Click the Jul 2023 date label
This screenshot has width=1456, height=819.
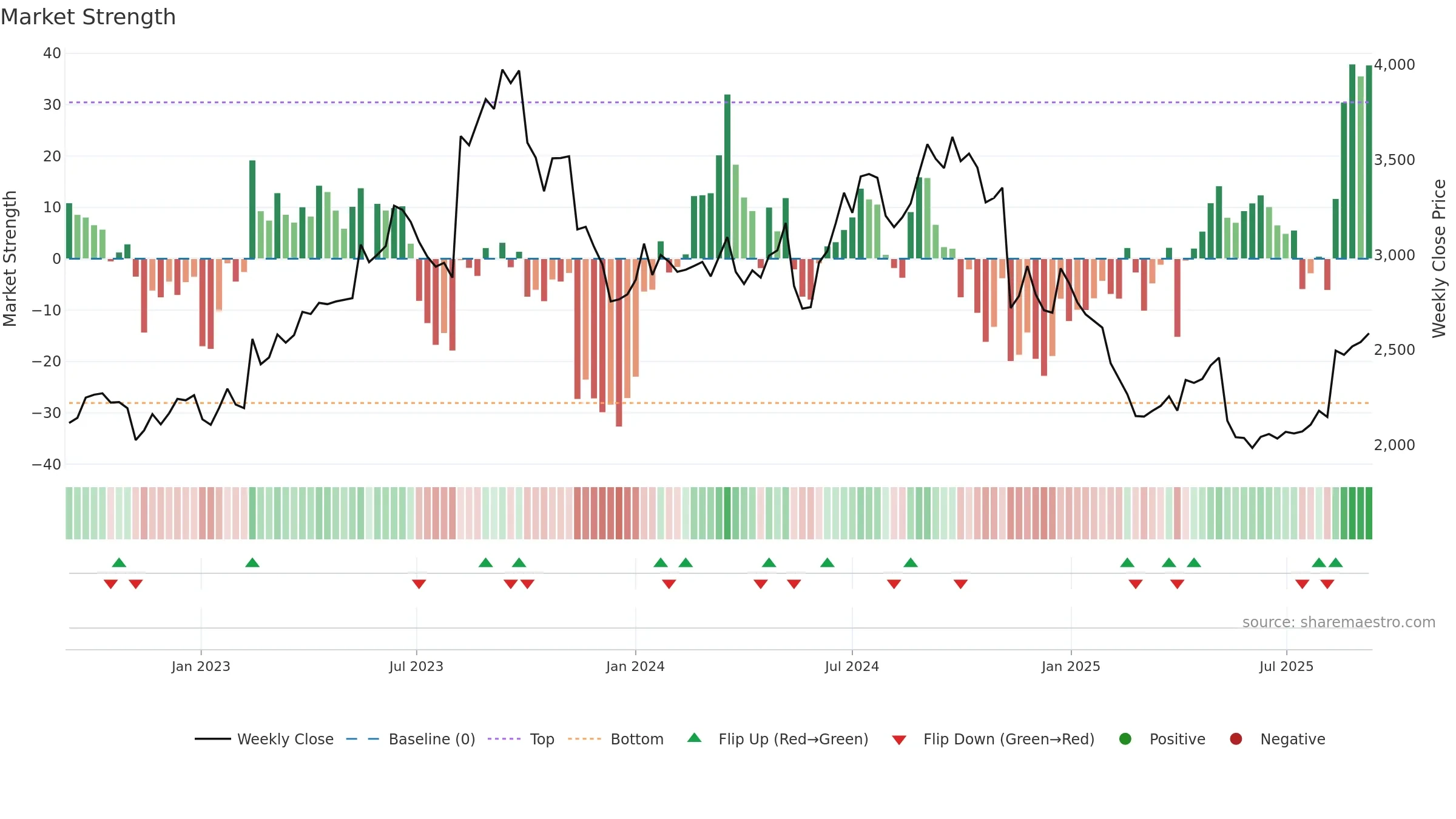(416, 667)
